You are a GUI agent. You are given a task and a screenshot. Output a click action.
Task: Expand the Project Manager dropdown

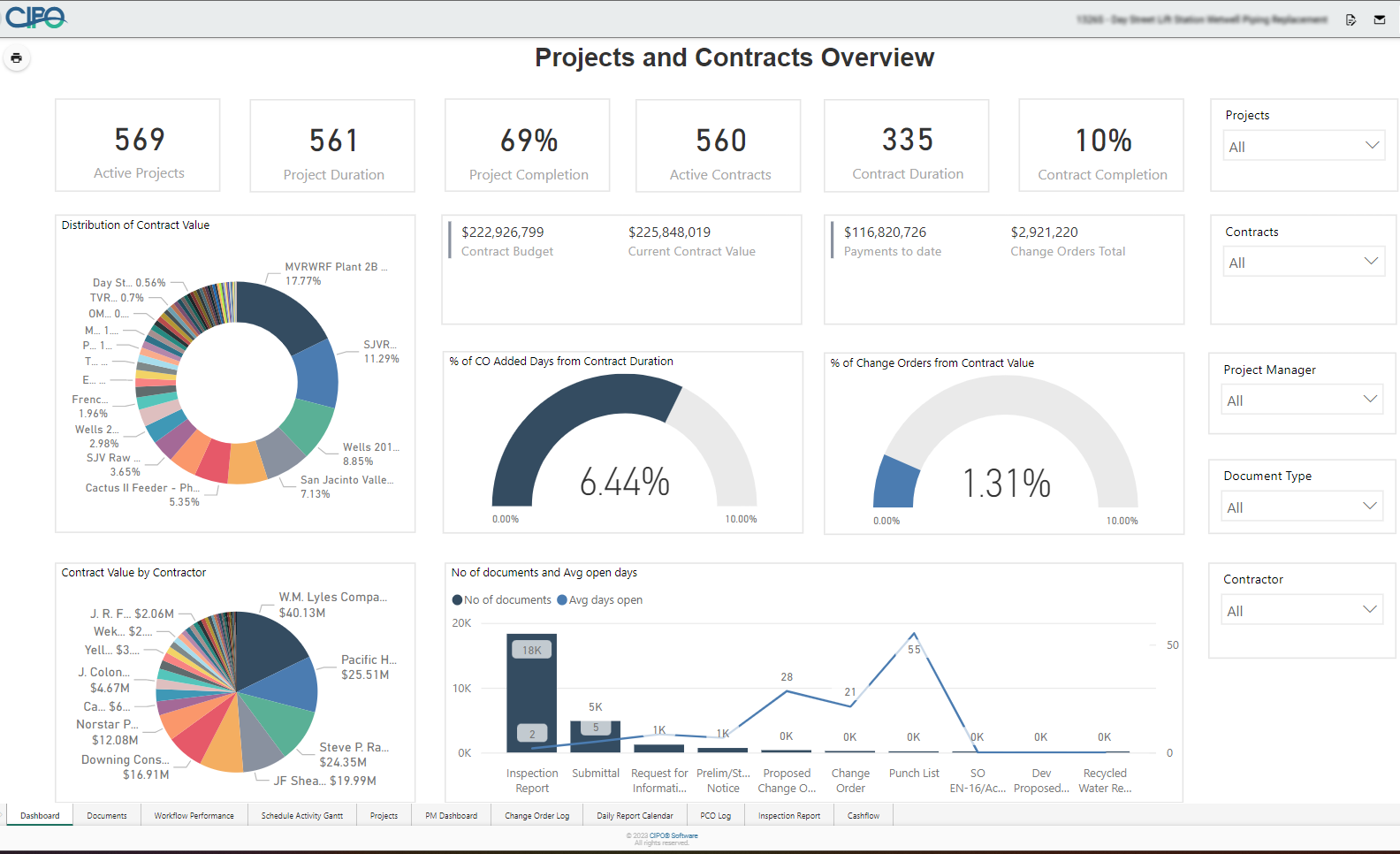click(x=1301, y=400)
